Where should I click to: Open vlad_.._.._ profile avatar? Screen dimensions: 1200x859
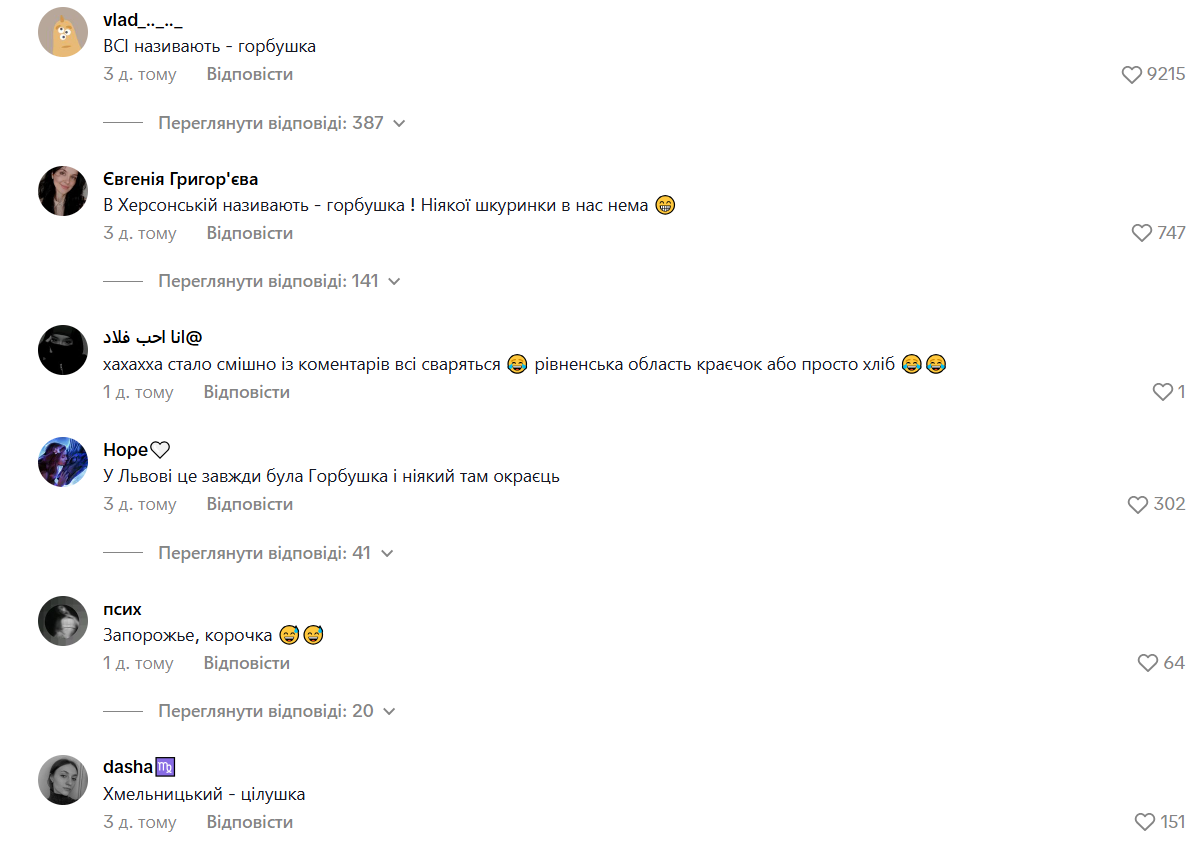[63, 32]
